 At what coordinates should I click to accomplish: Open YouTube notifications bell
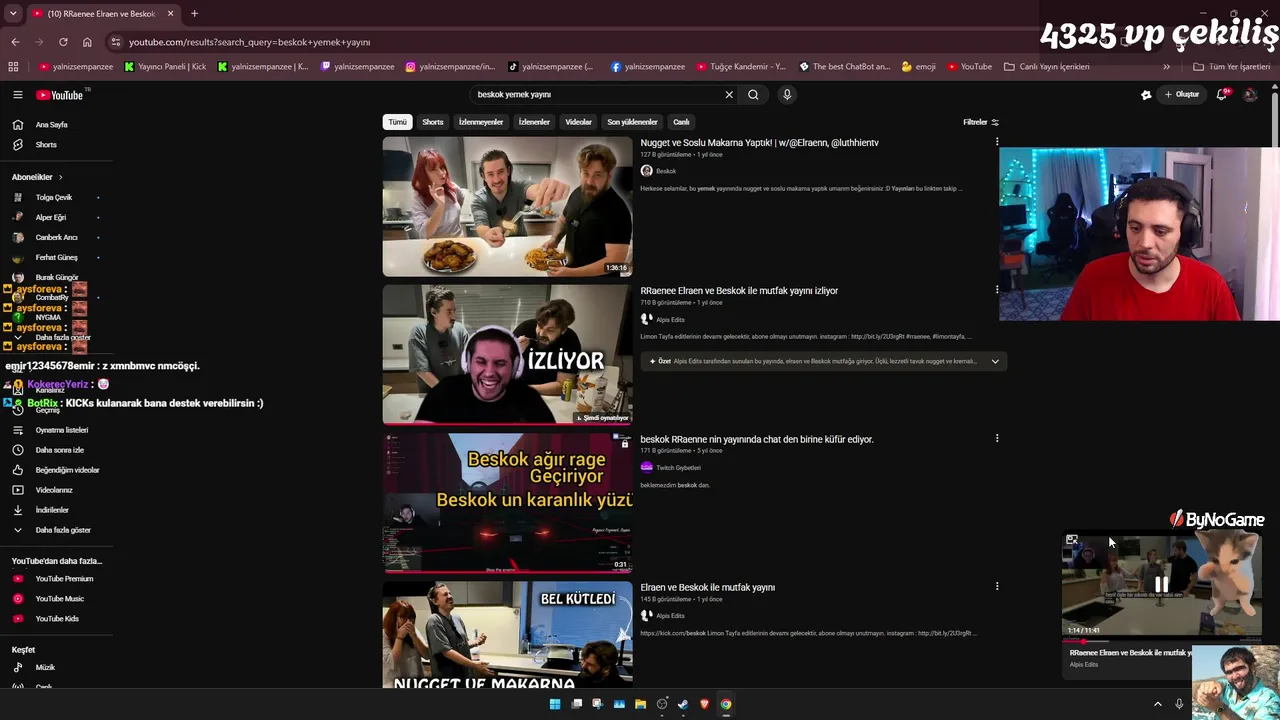(1221, 95)
